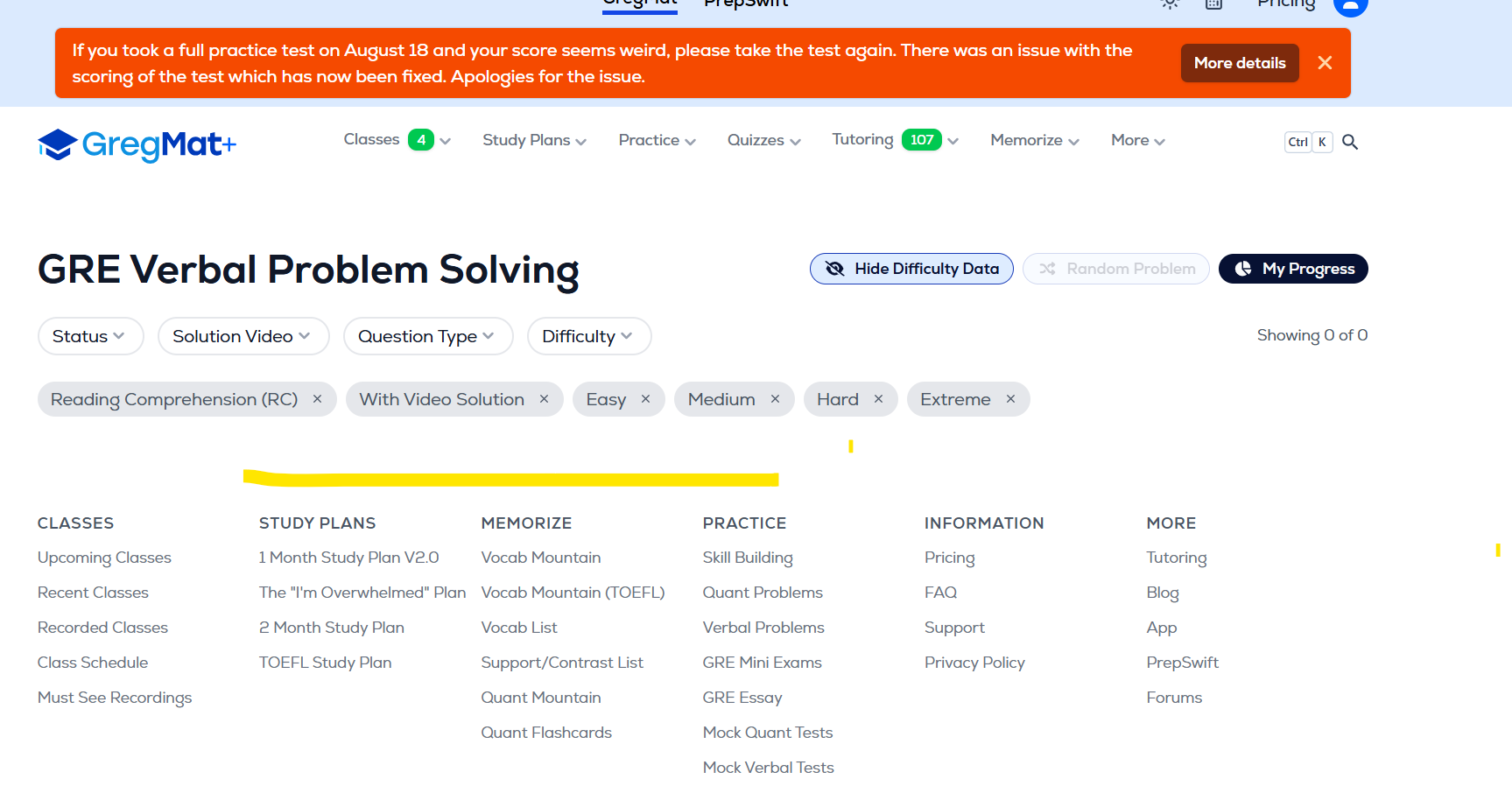Click the GregMat+ logo

point(137,144)
